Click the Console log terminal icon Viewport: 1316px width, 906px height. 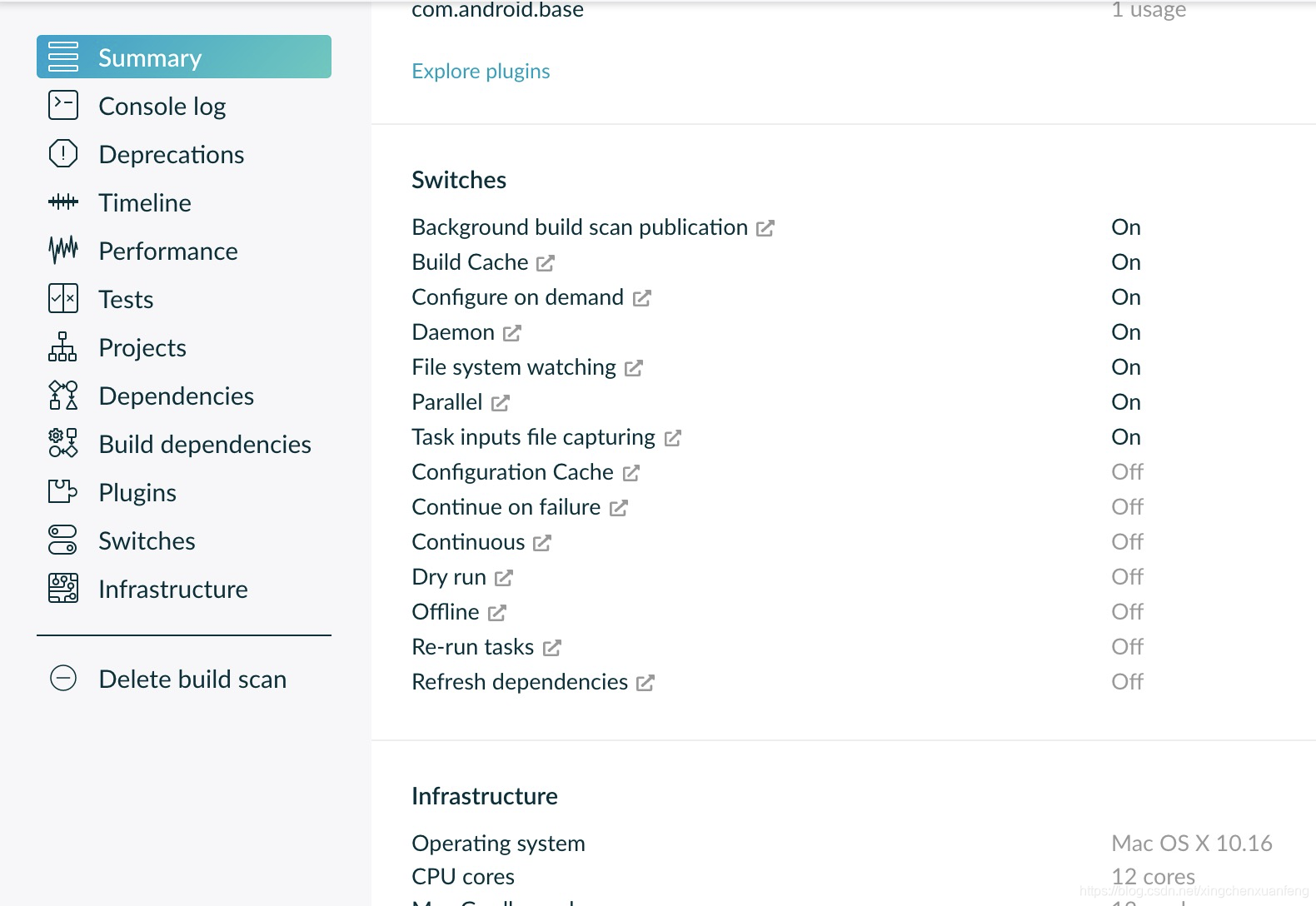[x=63, y=106]
